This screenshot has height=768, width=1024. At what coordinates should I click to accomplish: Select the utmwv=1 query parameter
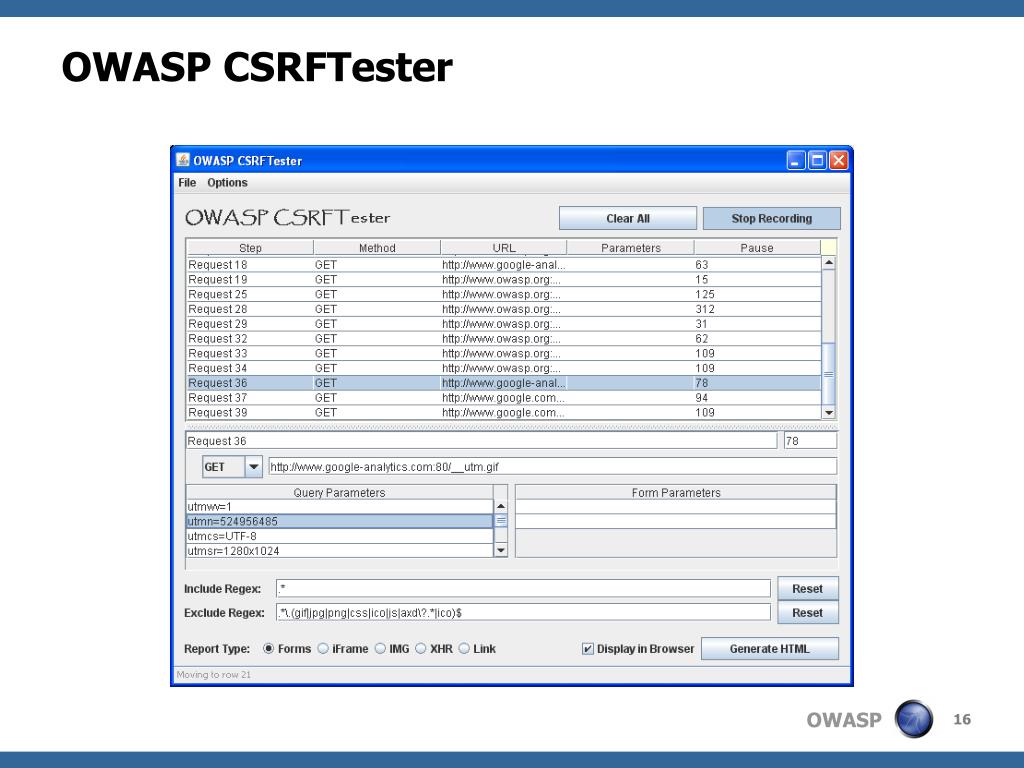coord(340,507)
